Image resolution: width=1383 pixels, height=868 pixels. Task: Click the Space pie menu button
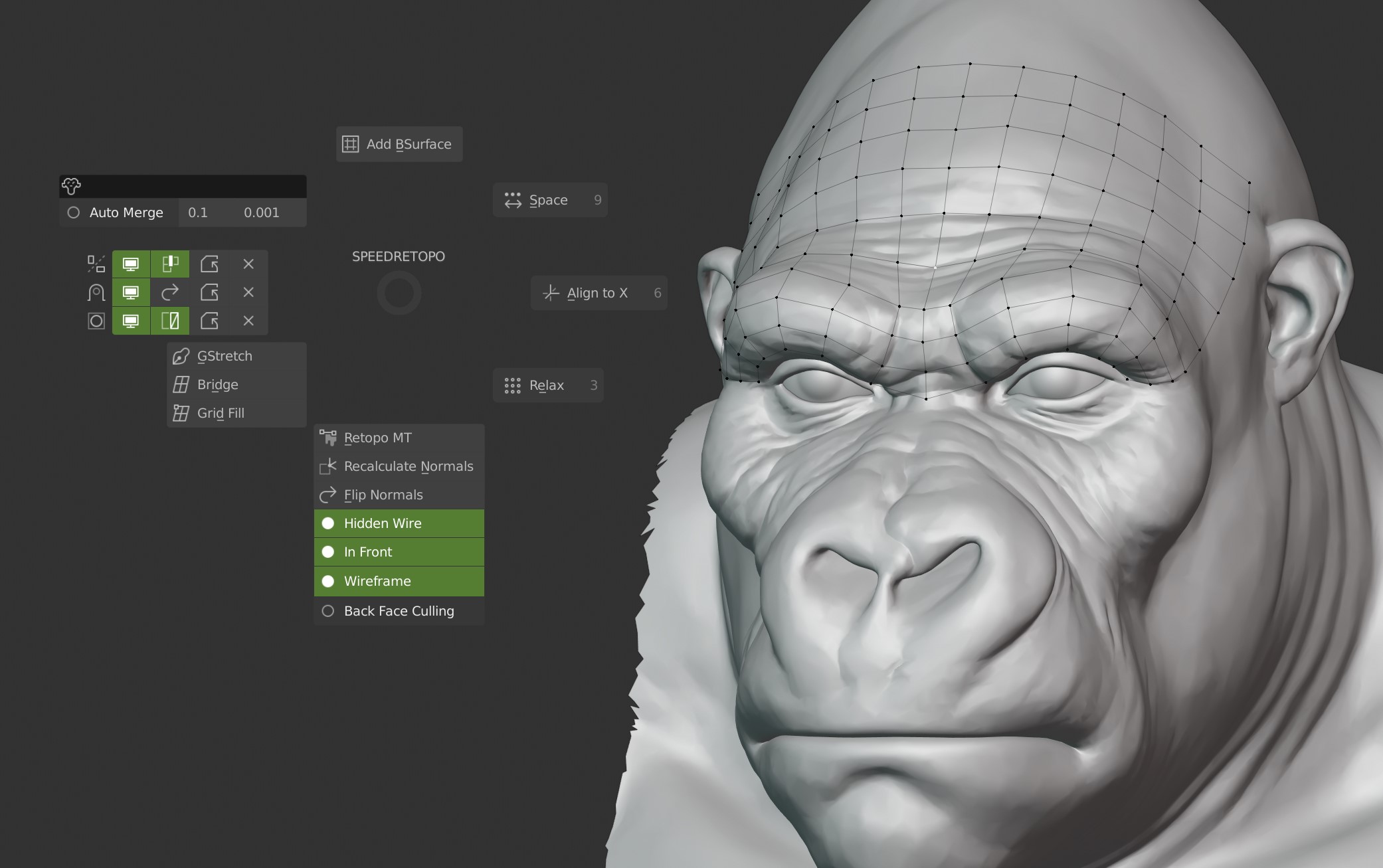pyautogui.click(x=550, y=200)
